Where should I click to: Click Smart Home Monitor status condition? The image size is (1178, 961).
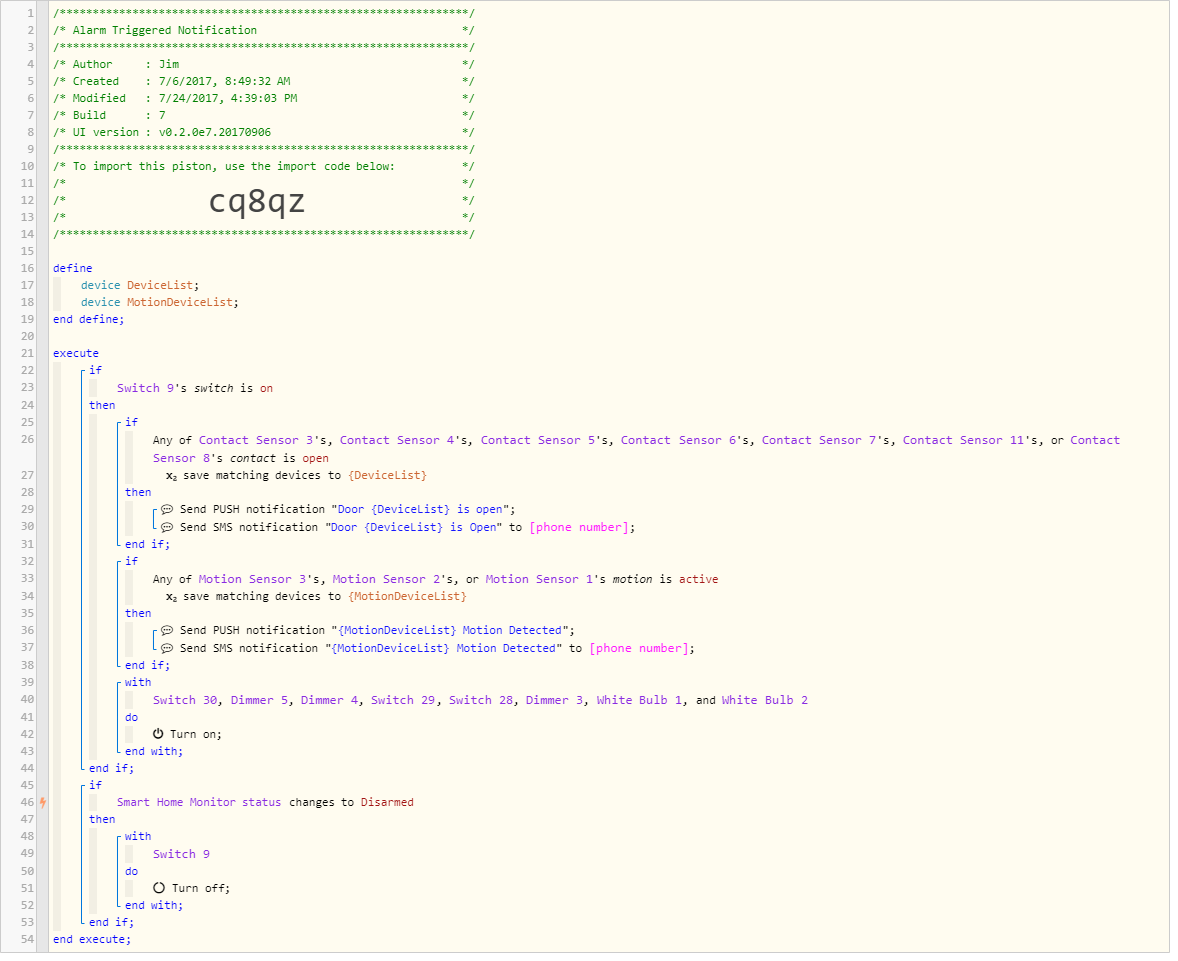[x=199, y=802]
